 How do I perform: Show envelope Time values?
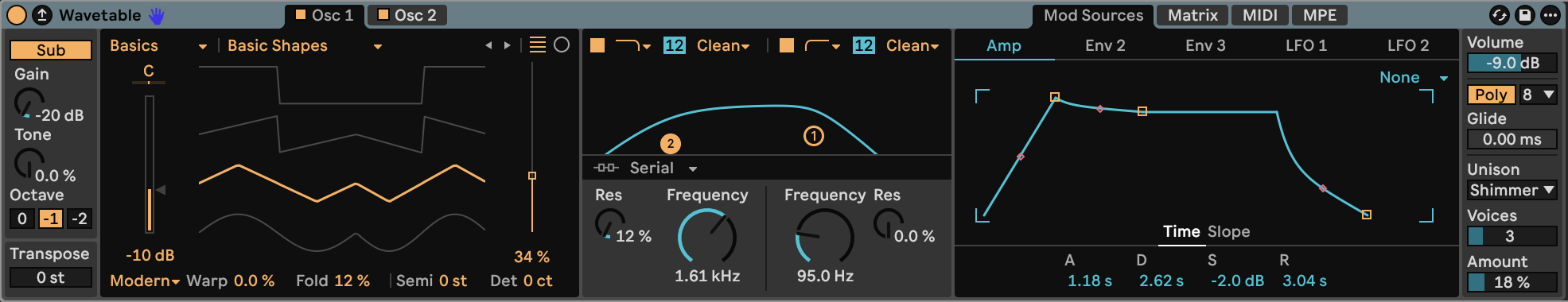coord(1181,231)
